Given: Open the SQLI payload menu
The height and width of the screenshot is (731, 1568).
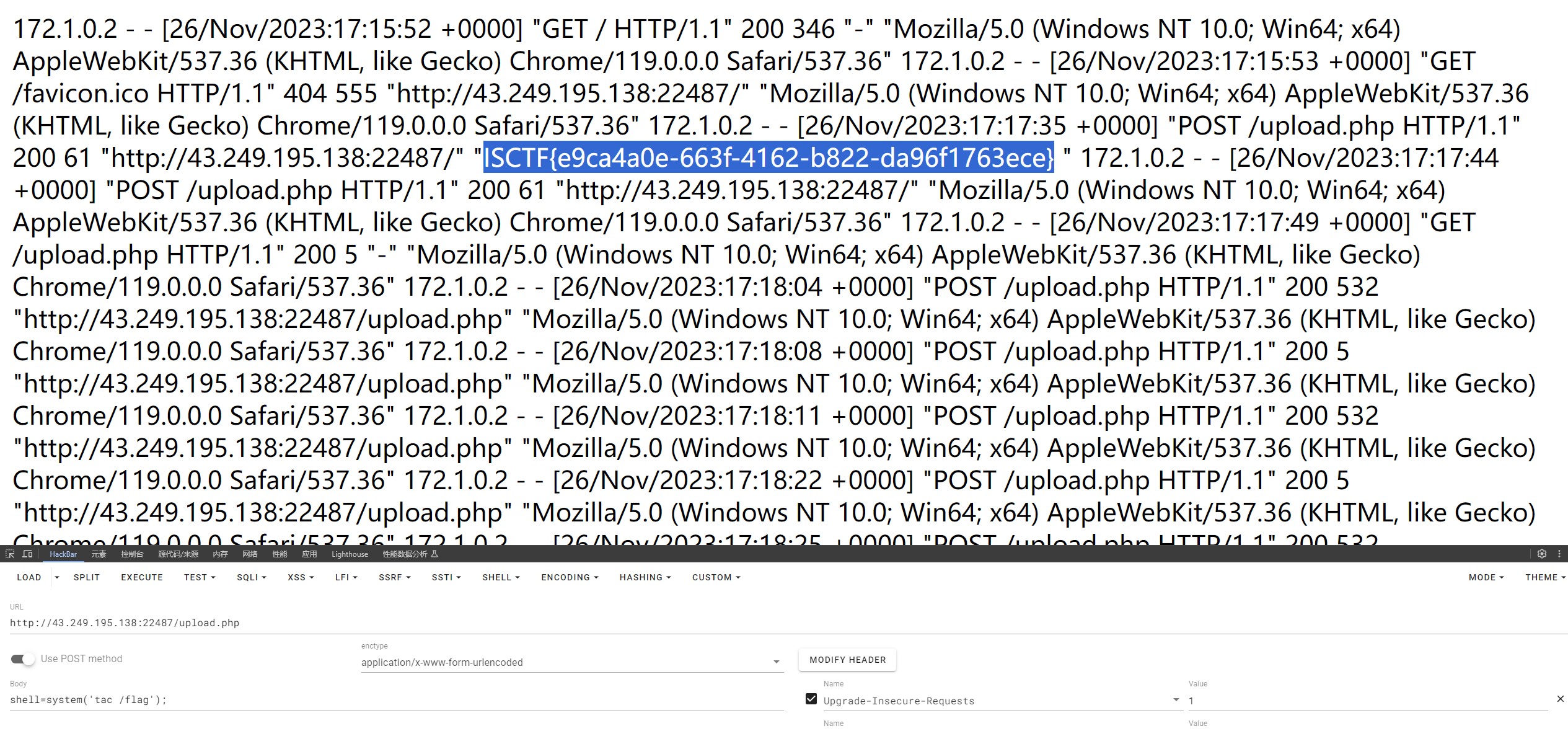Looking at the screenshot, I should point(251,577).
